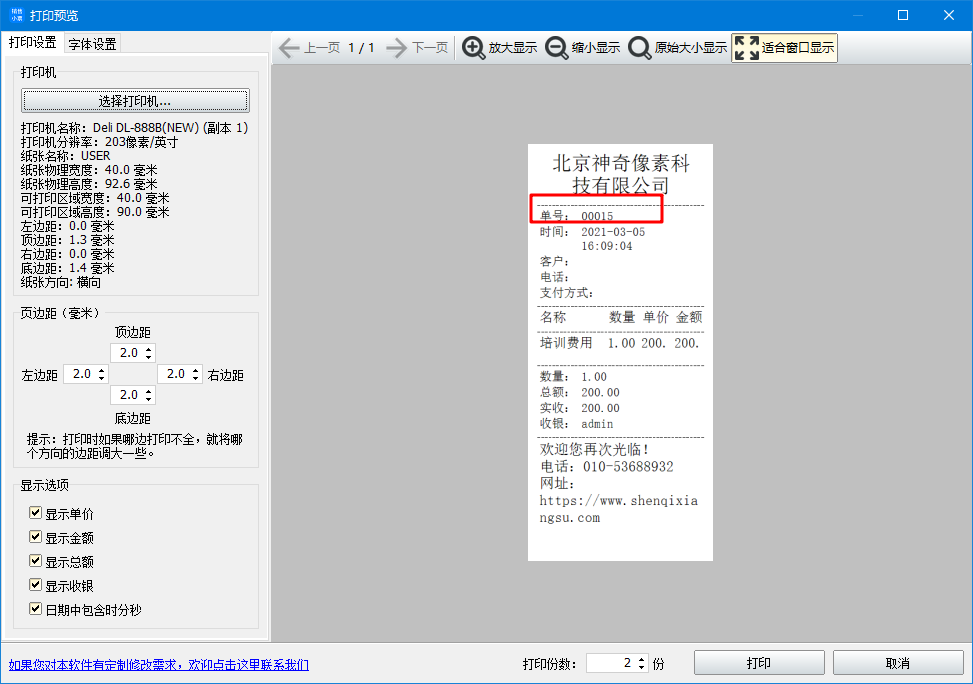Click into the 底边距 input field

point(128,395)
